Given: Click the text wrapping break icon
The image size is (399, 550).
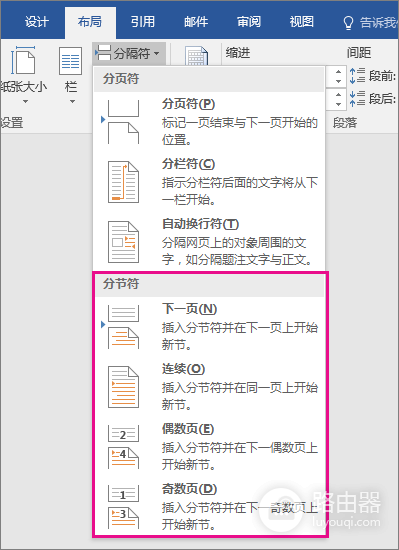Looking at the screenshot, I should pos(123,242).
